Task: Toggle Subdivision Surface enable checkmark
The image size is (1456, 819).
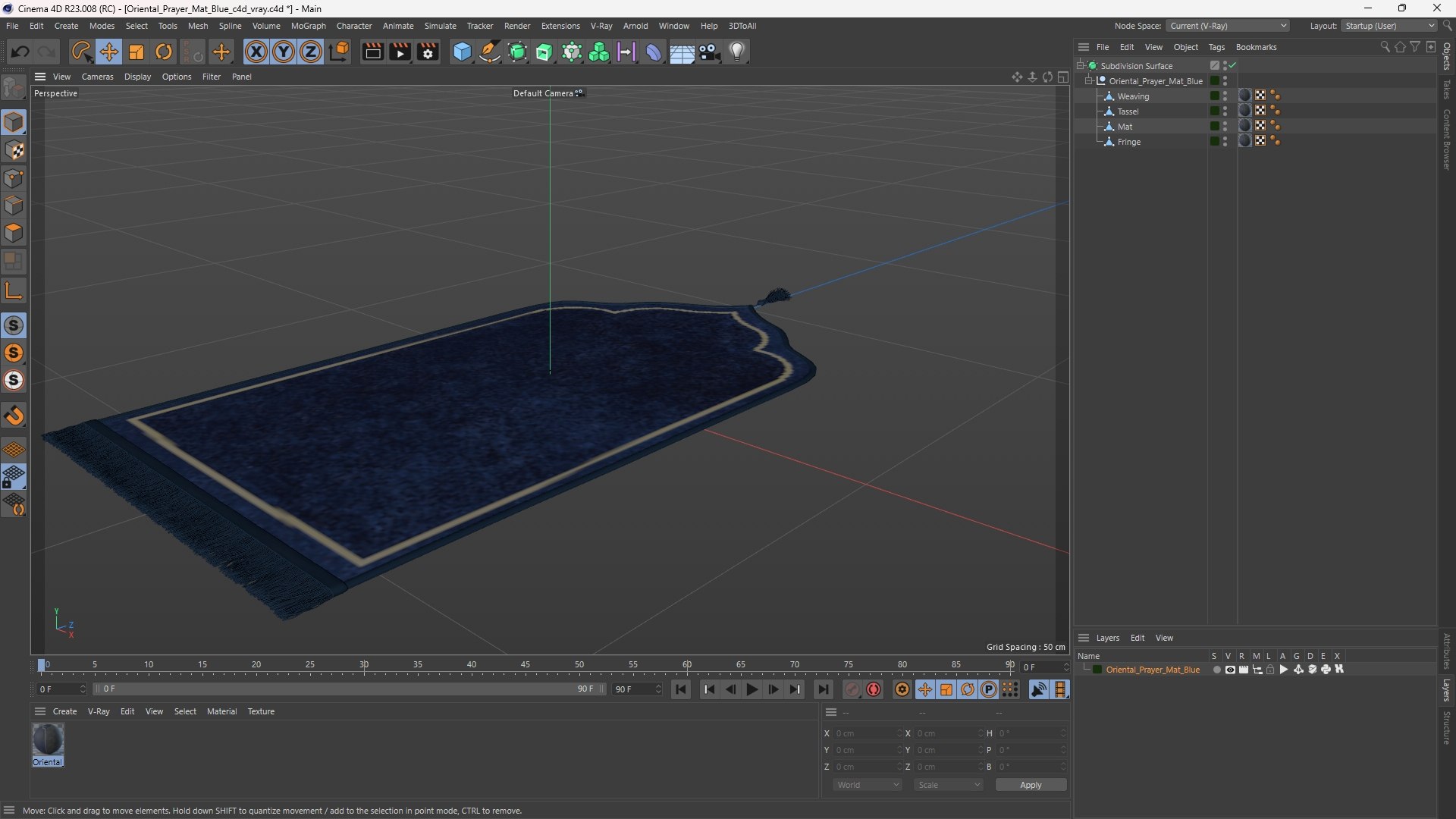Action: pos(1232,65)
